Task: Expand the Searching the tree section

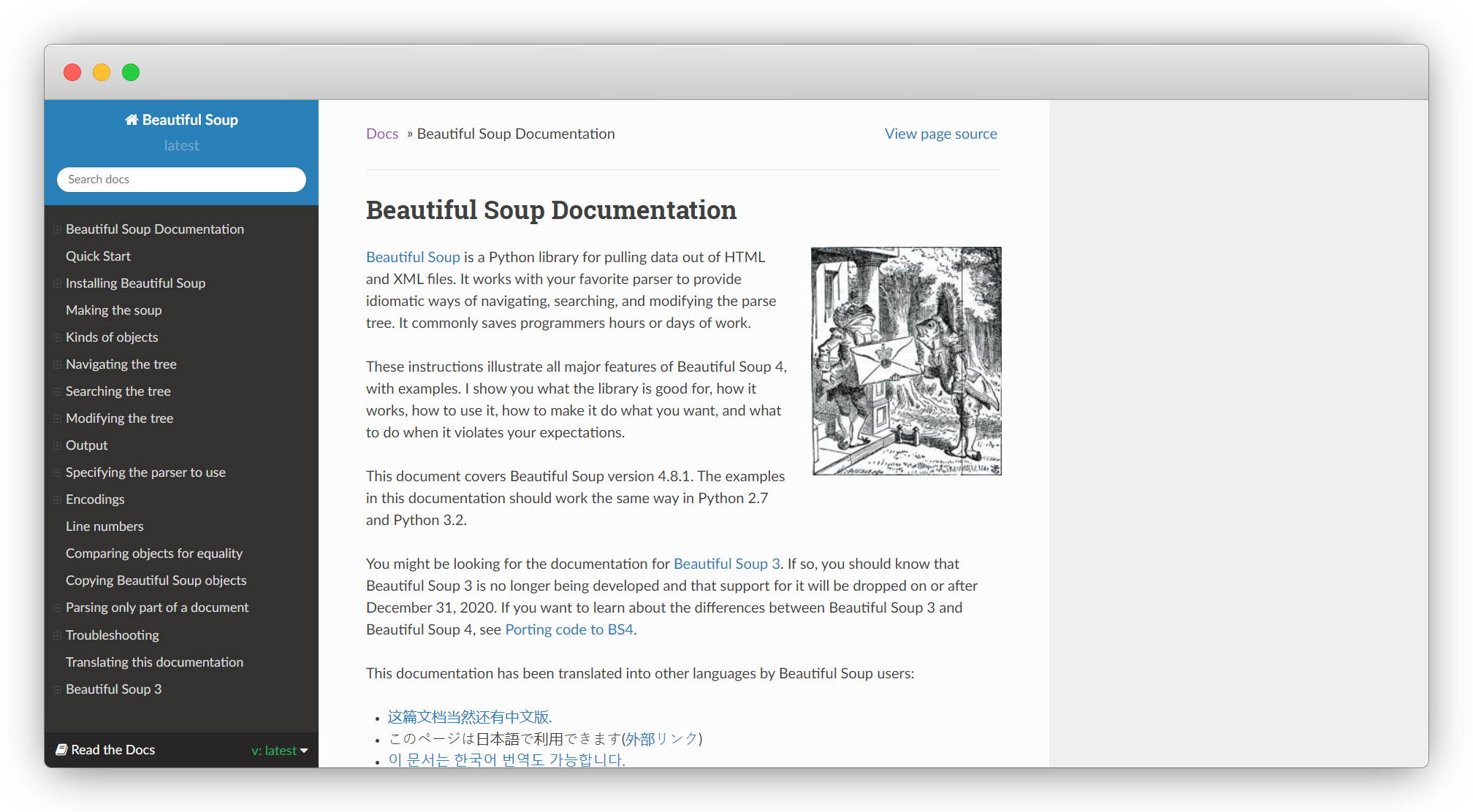Action: [x=57, y=391]
